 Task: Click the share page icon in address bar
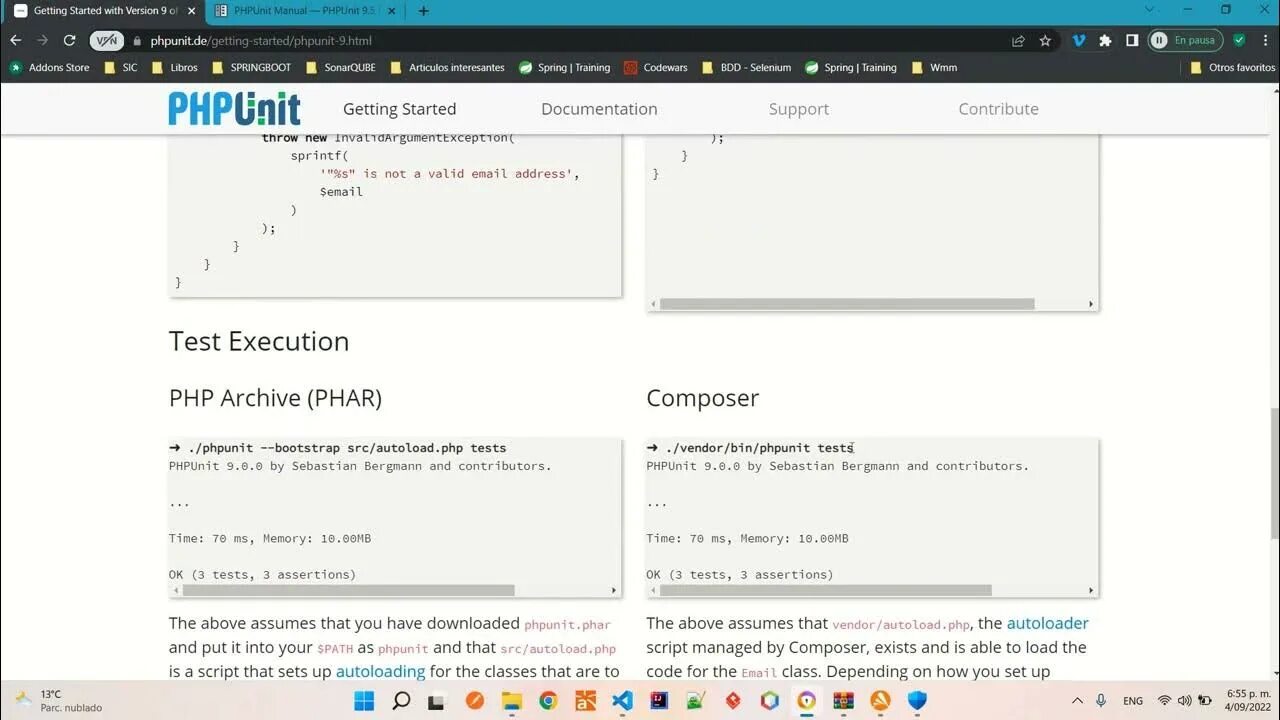coord(1018,41)
